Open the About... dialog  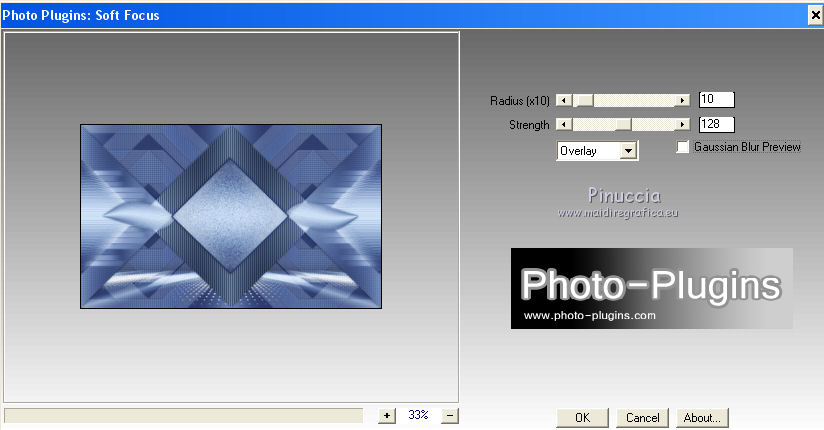702,418
